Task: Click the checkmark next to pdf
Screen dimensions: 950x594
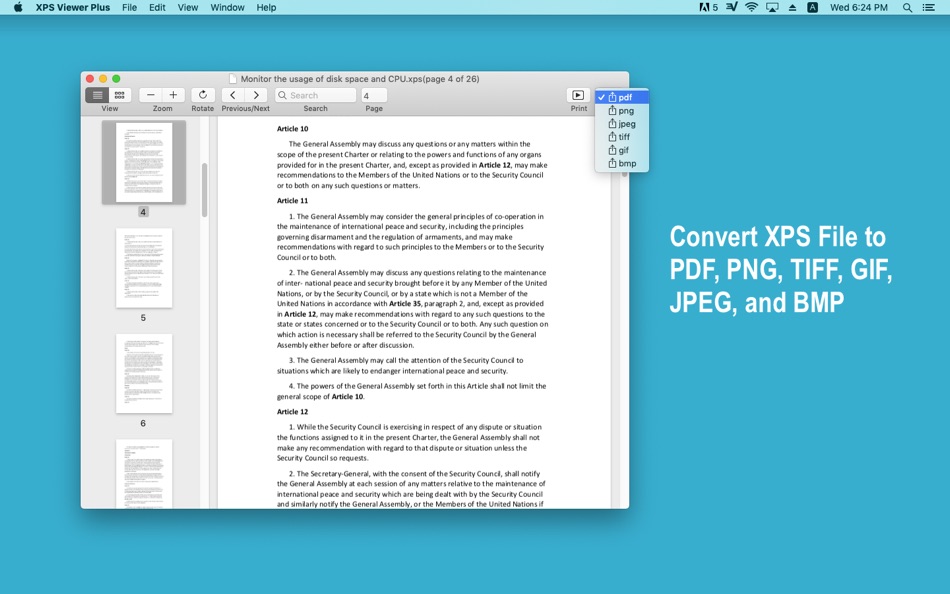Action: [601, 97]
